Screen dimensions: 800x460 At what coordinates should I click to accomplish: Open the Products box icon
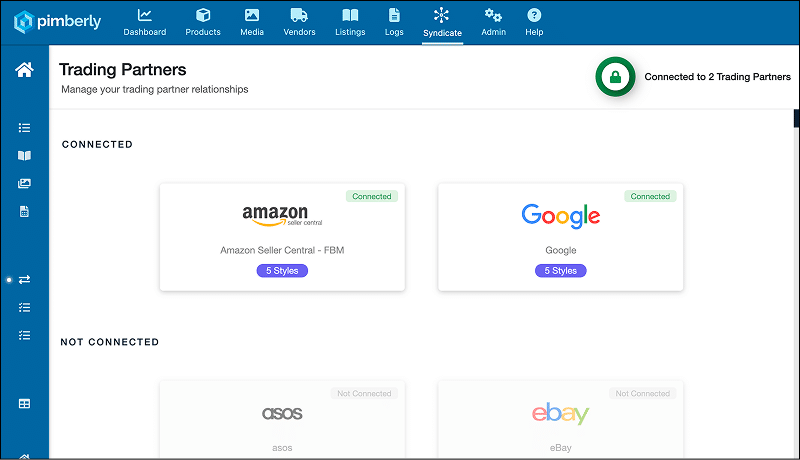[x=203, y=15]
